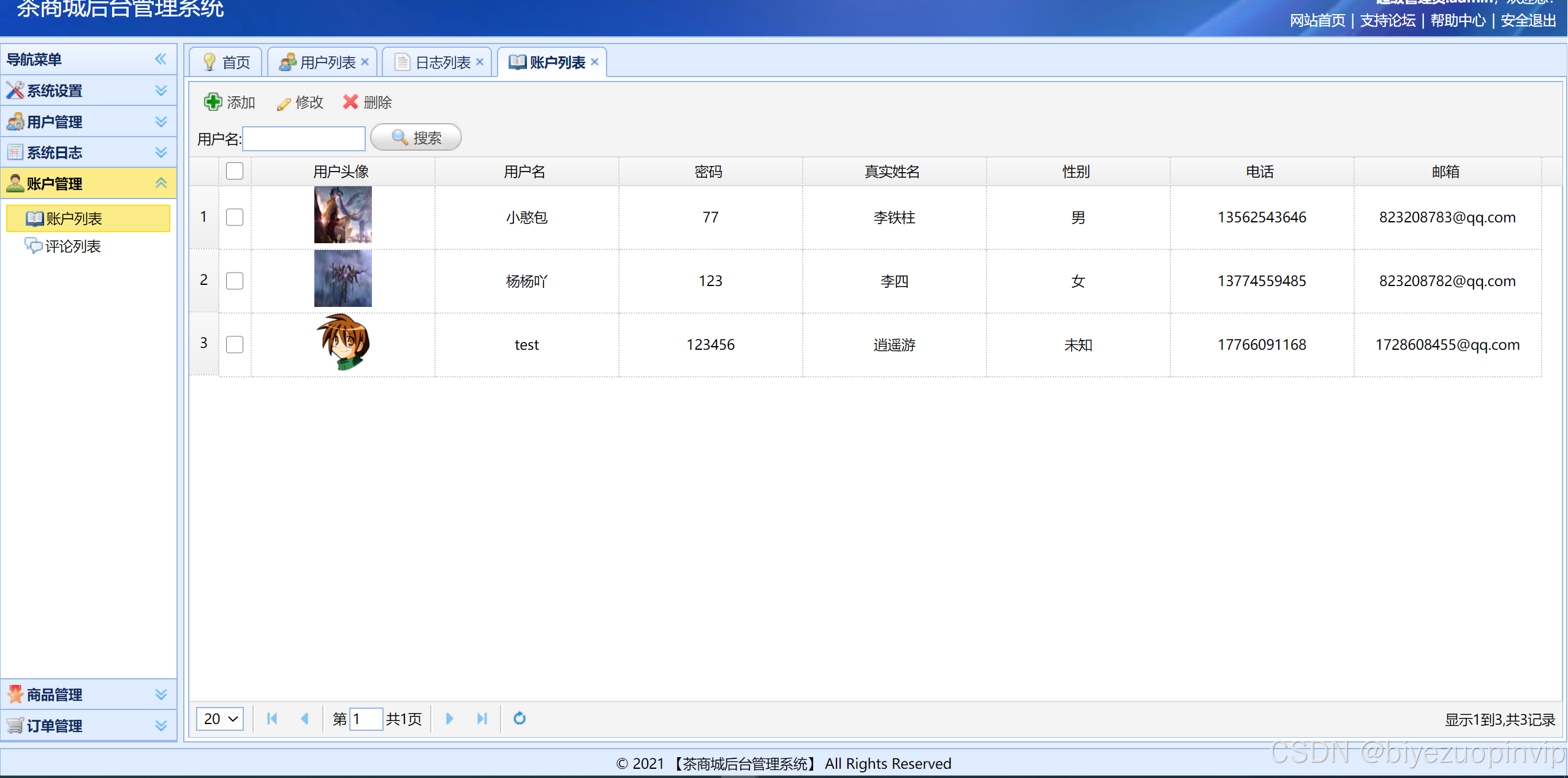Screen dimensions: 1568x778
Task: Collapse the navigation menu with the double-arrow icon
Action: click(x=161, y=59)
